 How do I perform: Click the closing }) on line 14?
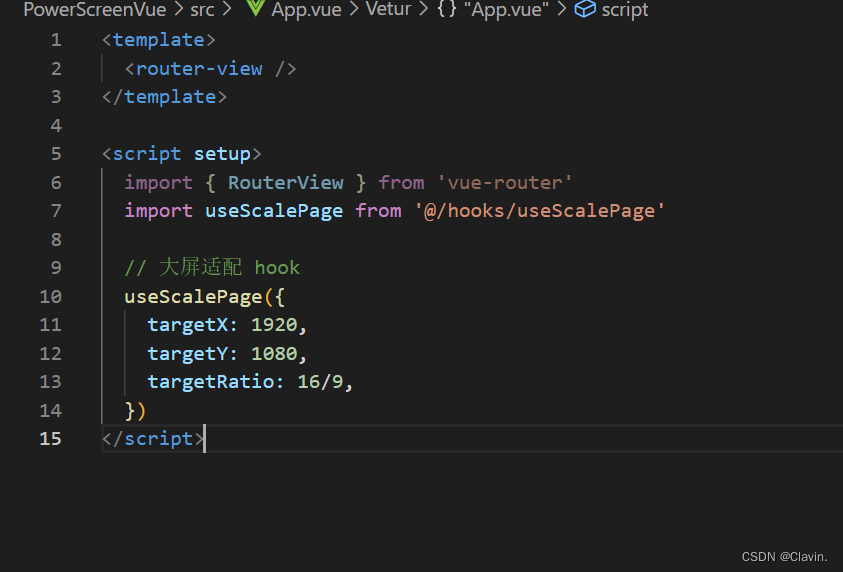tap(135, 411)
